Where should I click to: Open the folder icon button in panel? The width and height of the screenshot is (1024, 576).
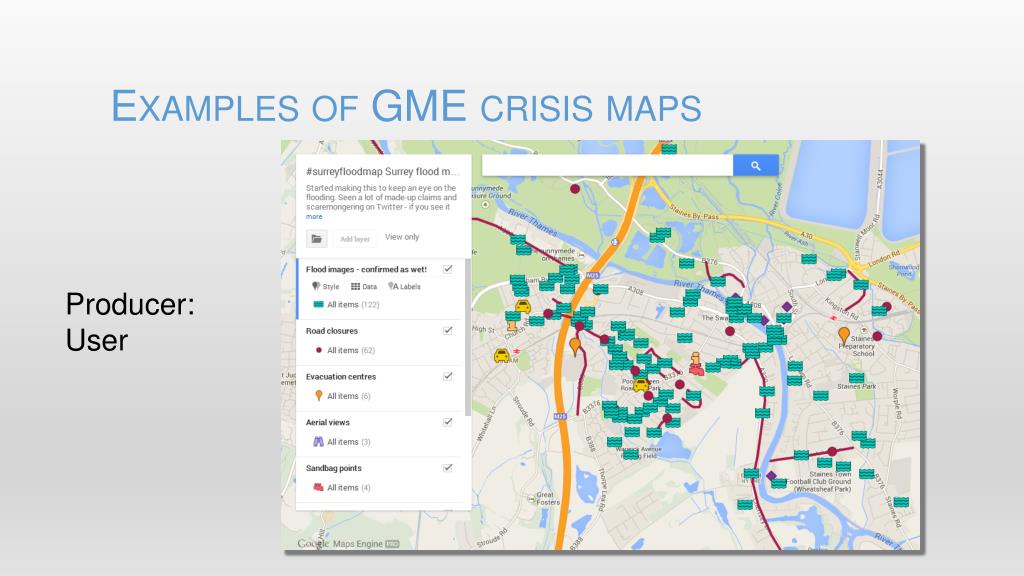(316, 238)
